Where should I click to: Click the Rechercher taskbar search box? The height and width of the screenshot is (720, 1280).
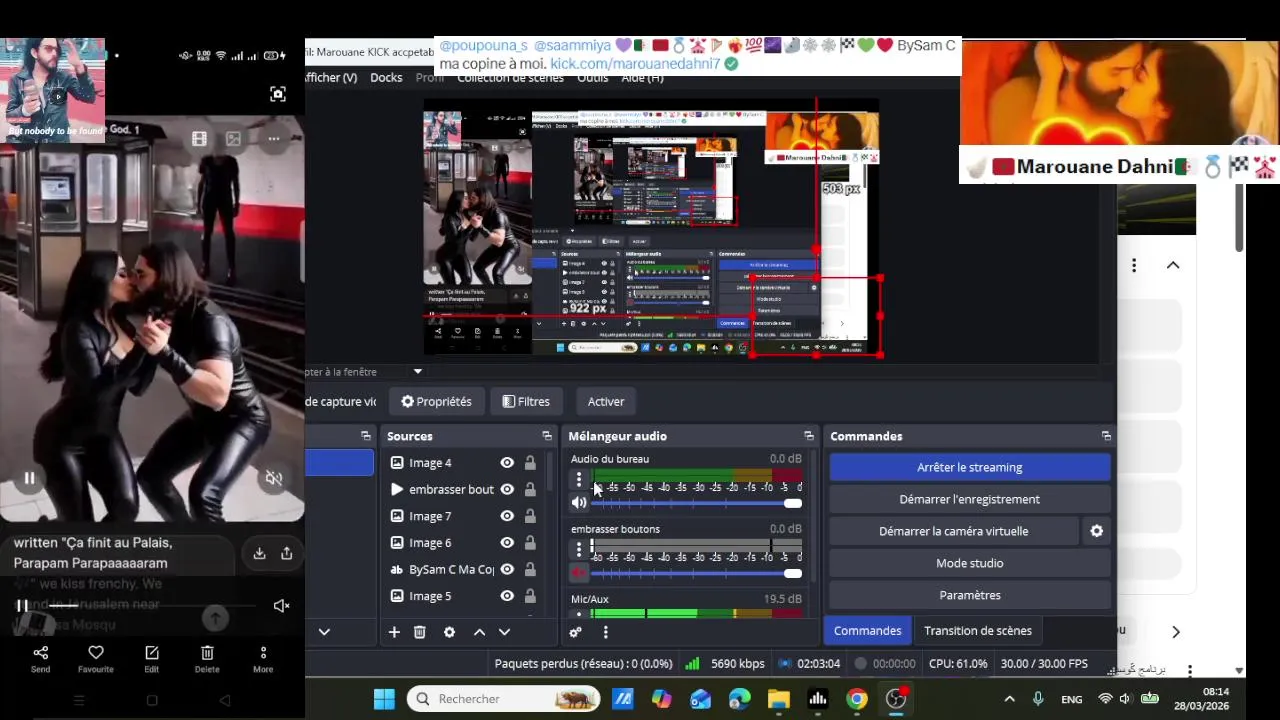(504, 699)
